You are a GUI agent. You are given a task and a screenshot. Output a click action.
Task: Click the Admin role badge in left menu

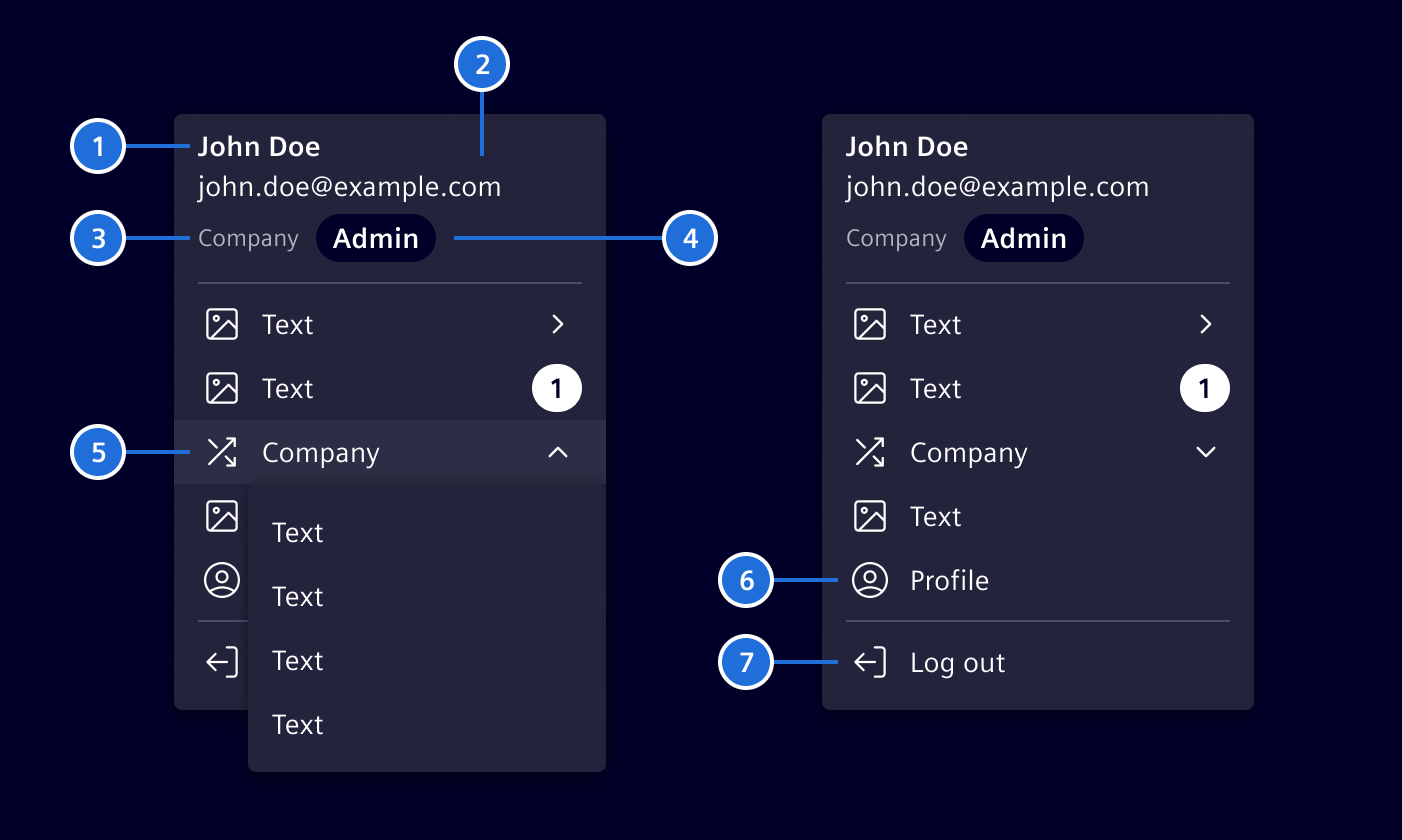376,238
